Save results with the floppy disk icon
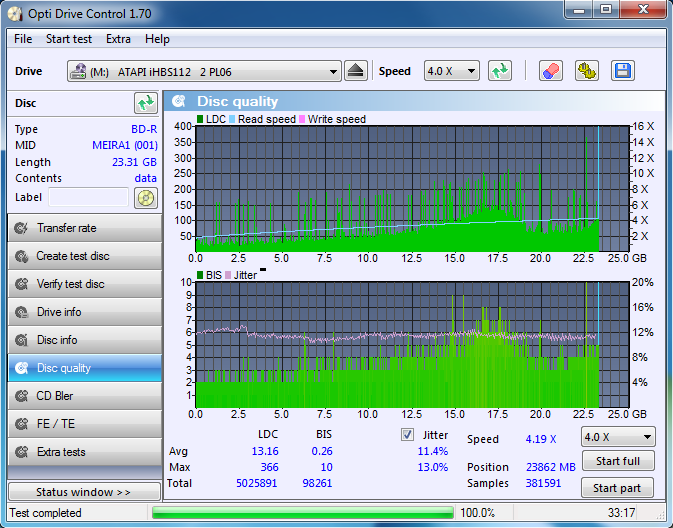This screenshot has width=673, height=528. click(x=623, y=71)
